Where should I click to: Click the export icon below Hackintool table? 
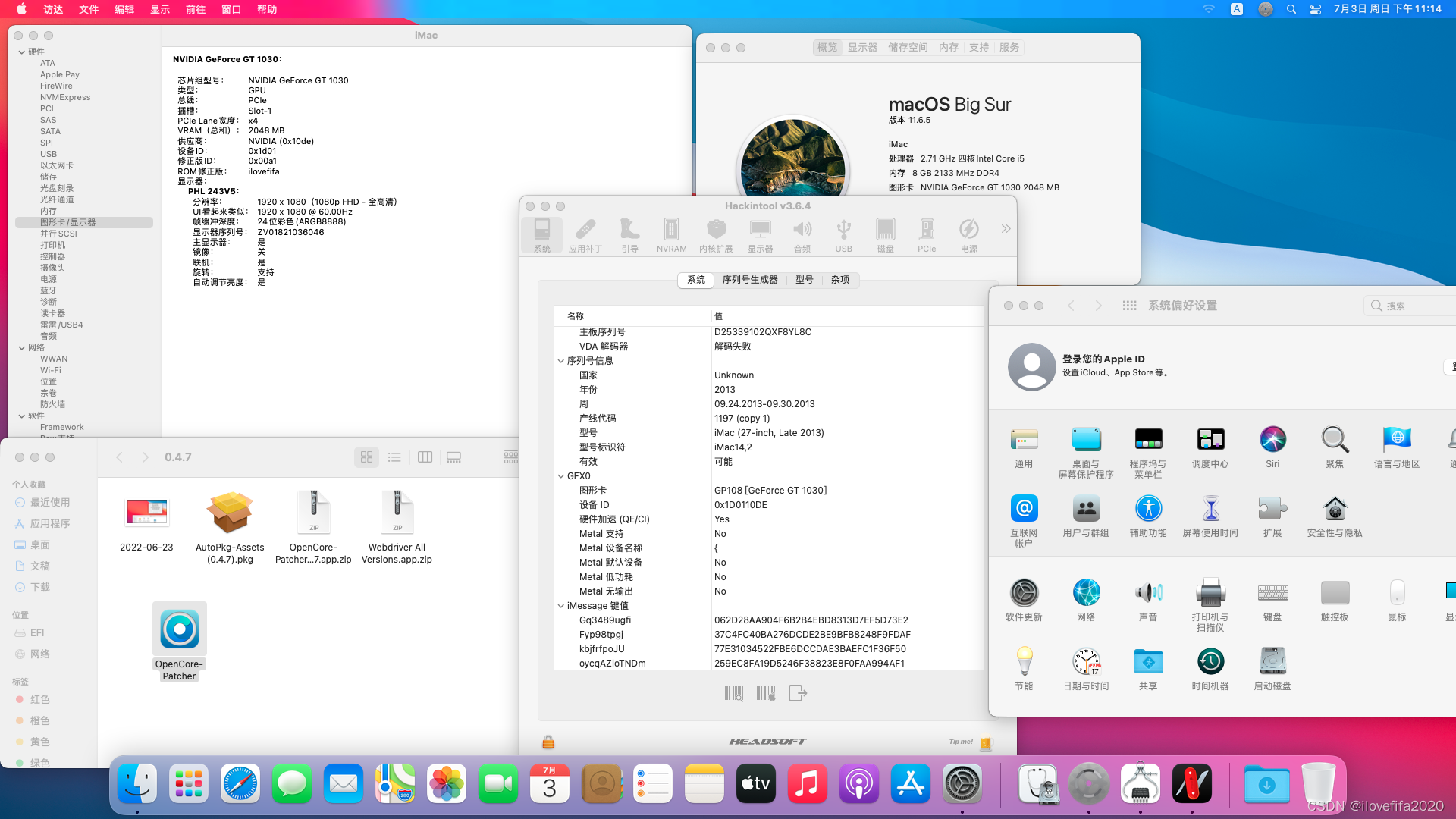coord(798,693)
